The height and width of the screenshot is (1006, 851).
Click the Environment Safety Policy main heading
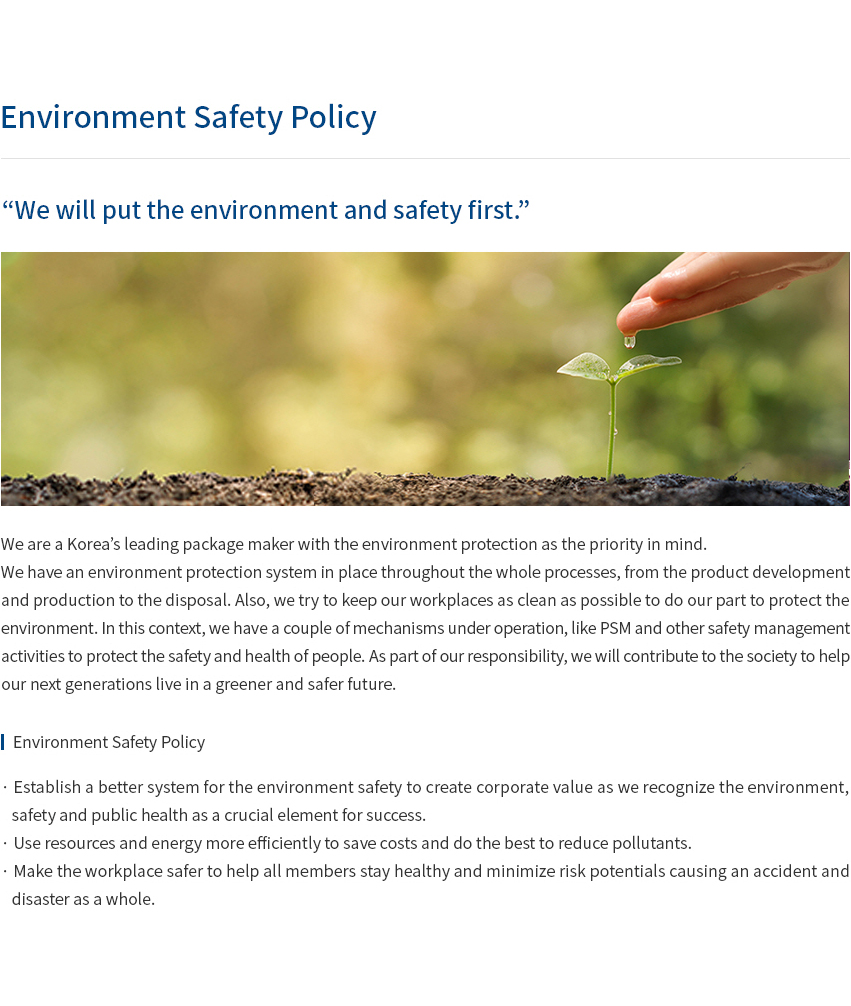(189, 117)
